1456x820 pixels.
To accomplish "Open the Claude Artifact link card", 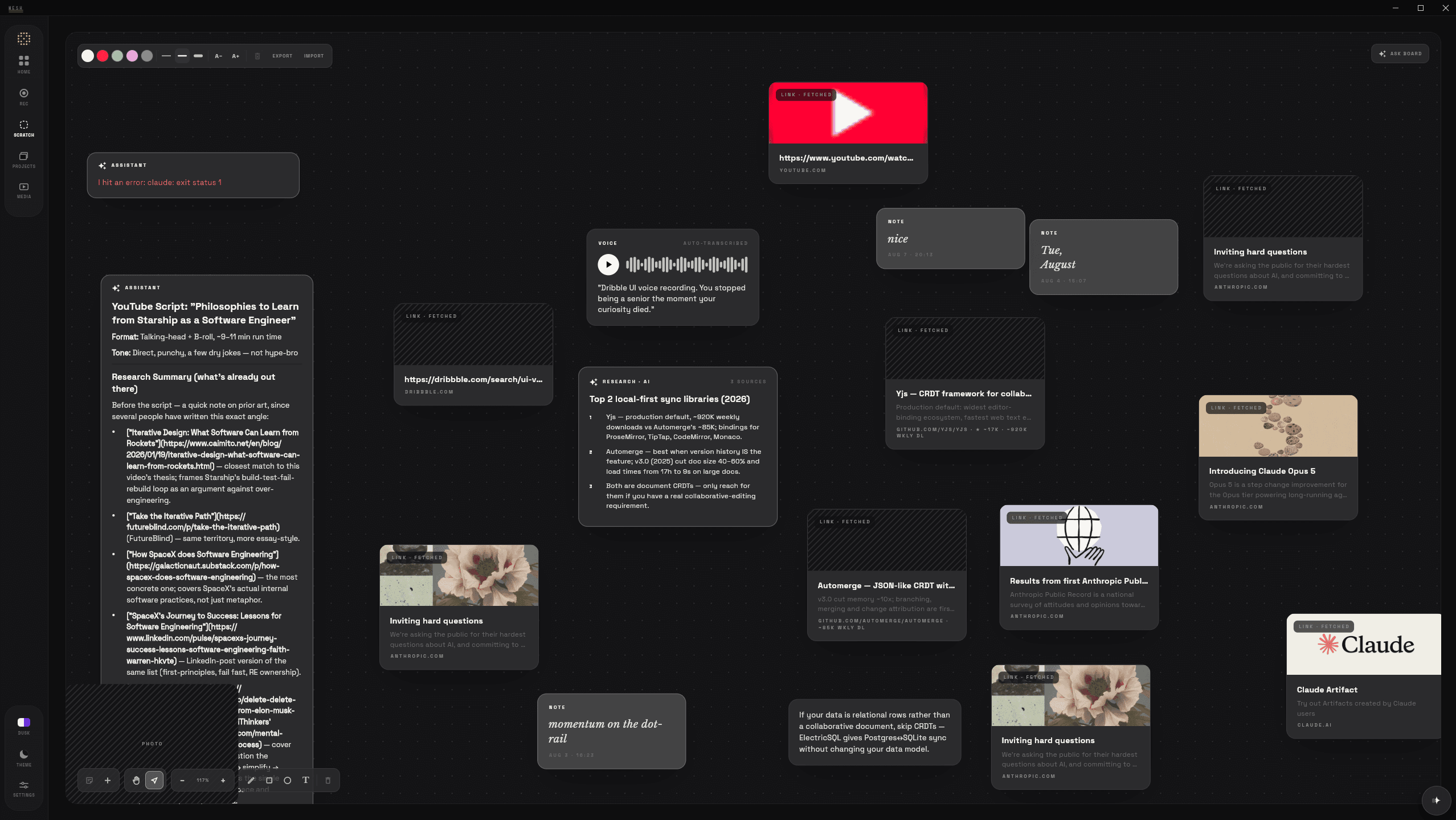I will [1364, 676].
